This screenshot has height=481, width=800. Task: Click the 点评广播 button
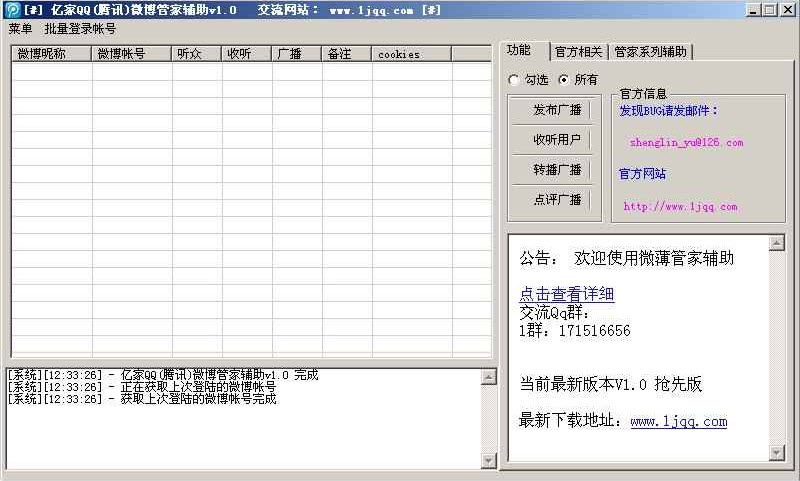tap(553, 199)
